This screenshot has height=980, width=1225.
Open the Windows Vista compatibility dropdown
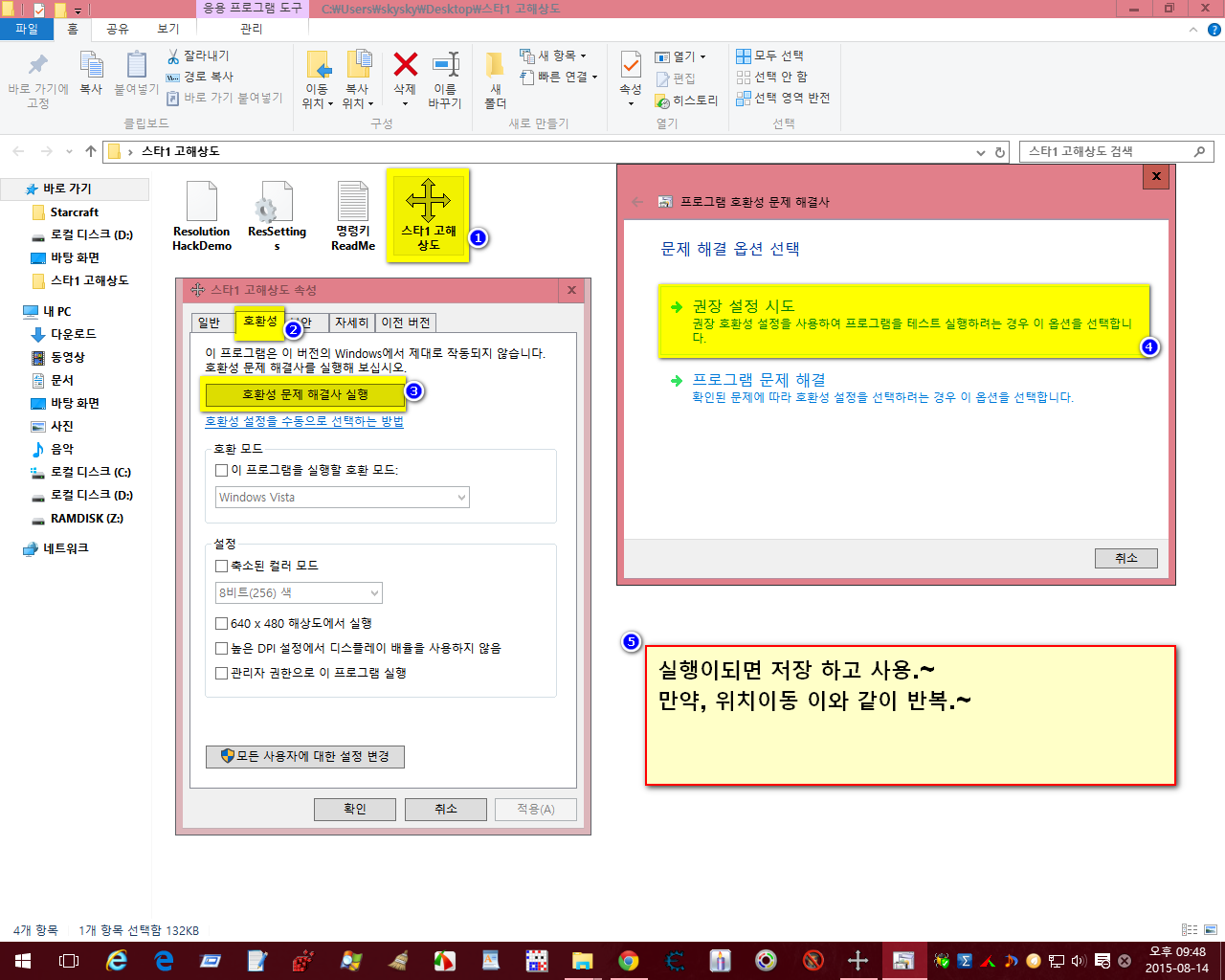pyautogui.click(x=343, y=498)
